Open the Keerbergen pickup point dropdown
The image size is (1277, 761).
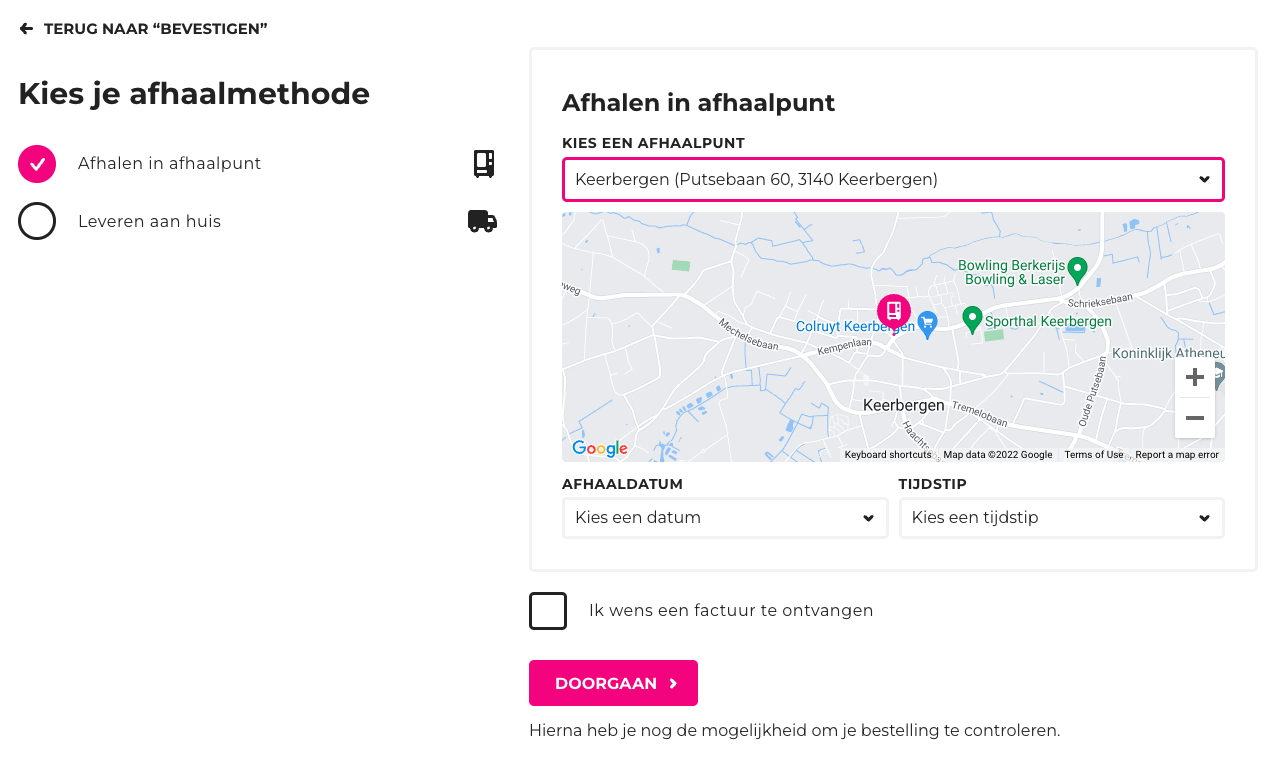tap(893, 180)
